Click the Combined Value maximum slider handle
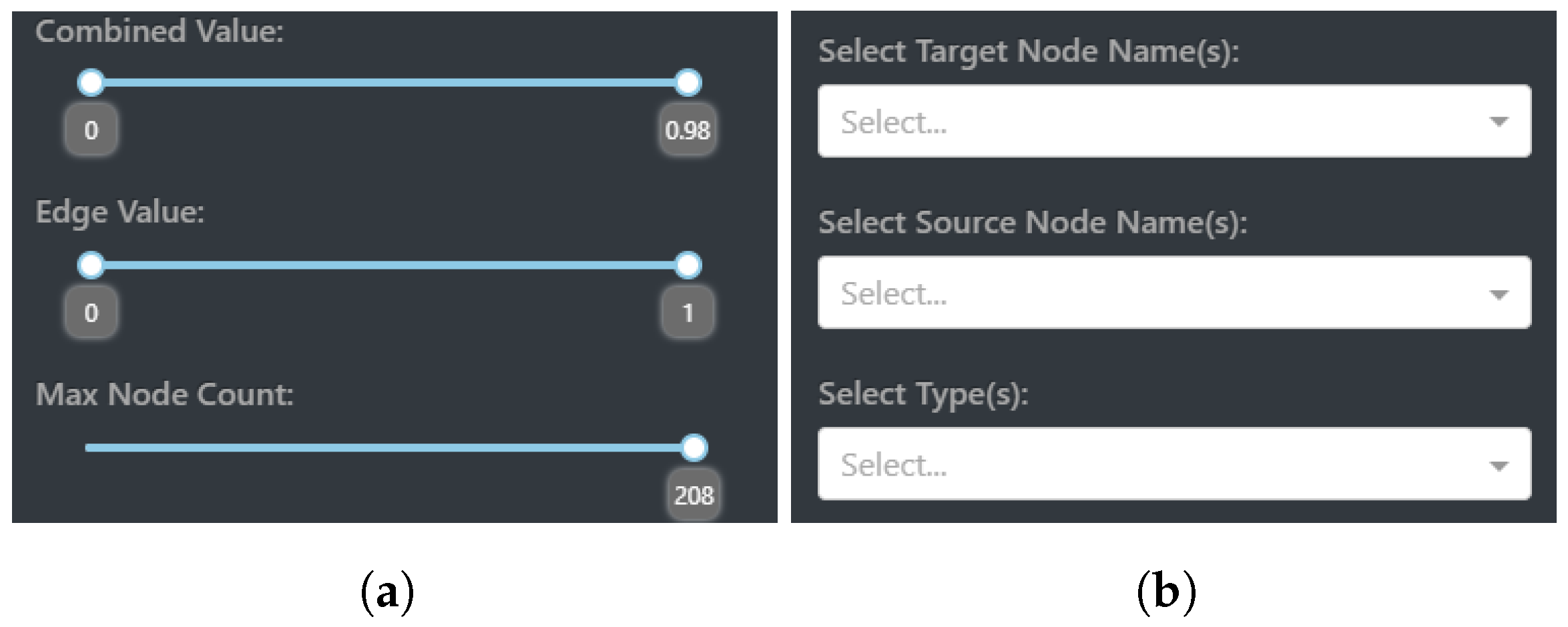The image size is (1568, 627). (x=688, y=83)
